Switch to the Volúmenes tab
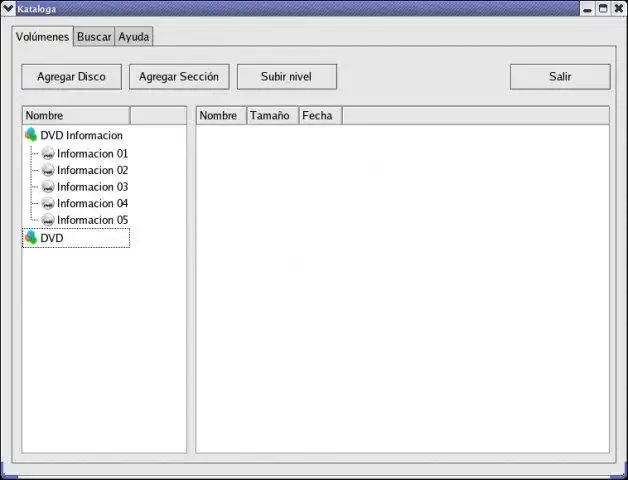This screenshot has height=480, width=628. (x=42, y=36)
